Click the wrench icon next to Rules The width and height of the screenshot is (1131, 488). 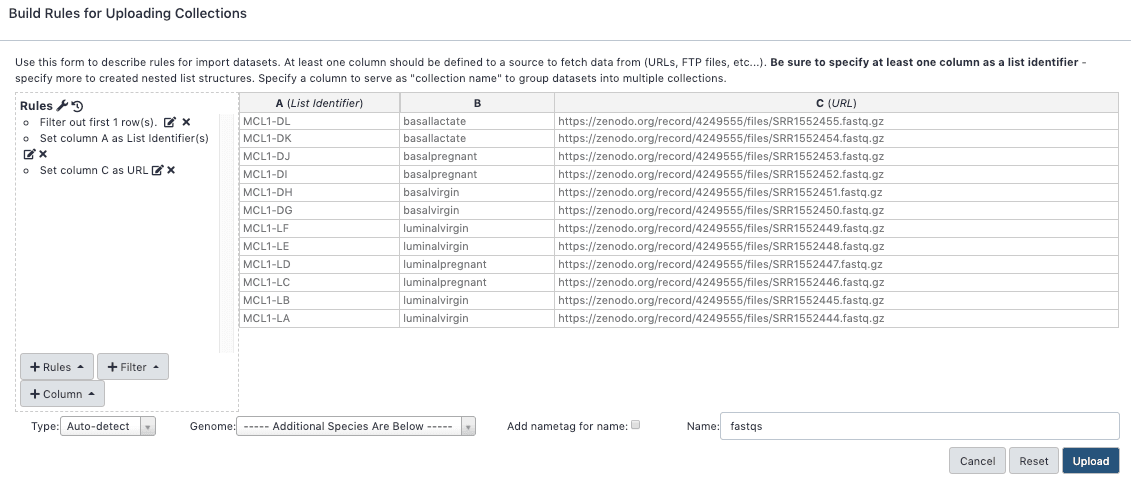(62, 106)
